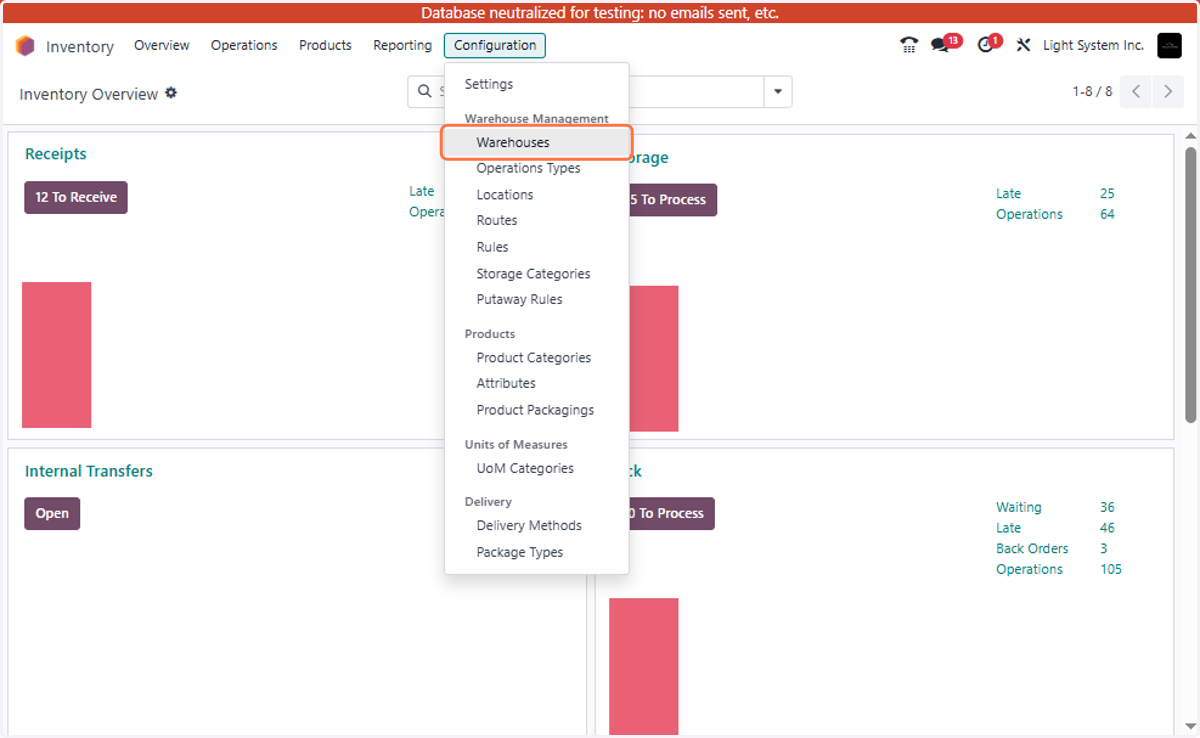Open the Overview menu
Screen dimensions: 1200x738
[162, 45]
